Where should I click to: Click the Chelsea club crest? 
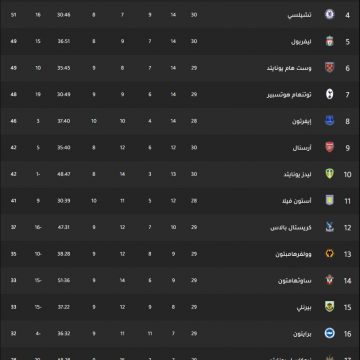[x=329, y=15]
